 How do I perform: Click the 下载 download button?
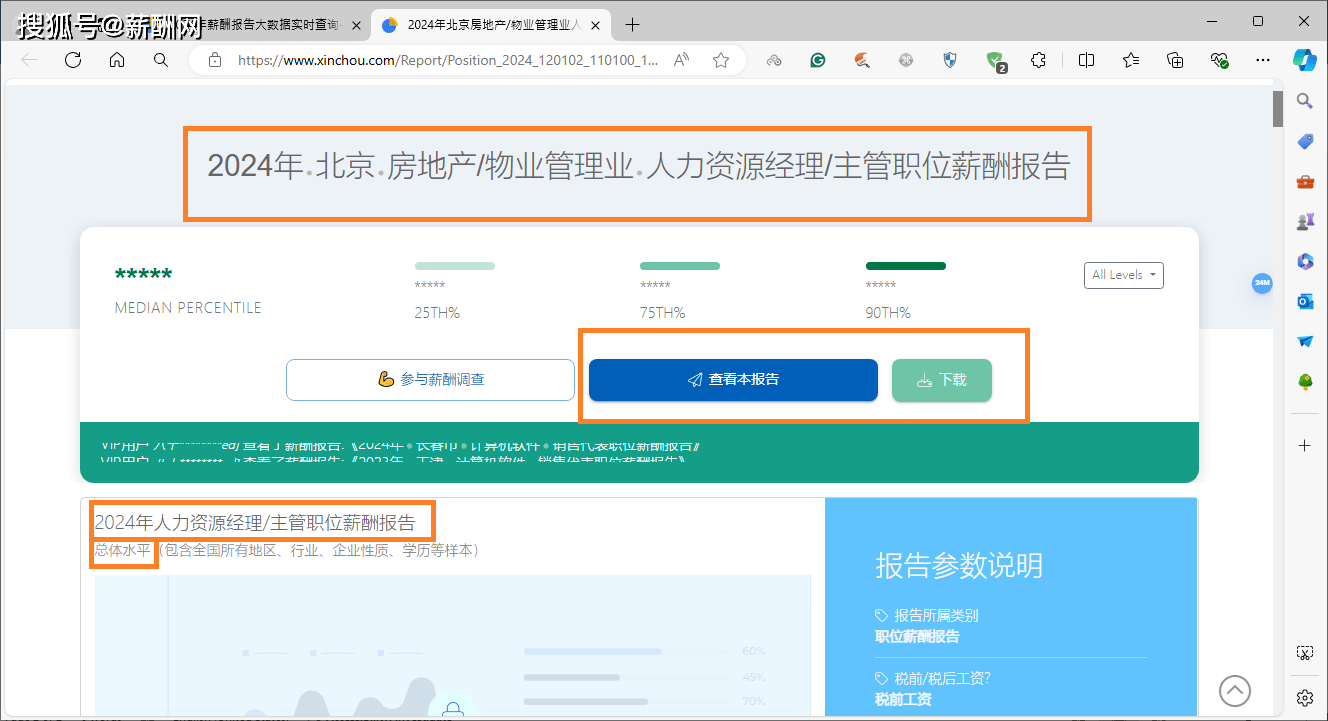pyautogui.click(x=942, y=380)
